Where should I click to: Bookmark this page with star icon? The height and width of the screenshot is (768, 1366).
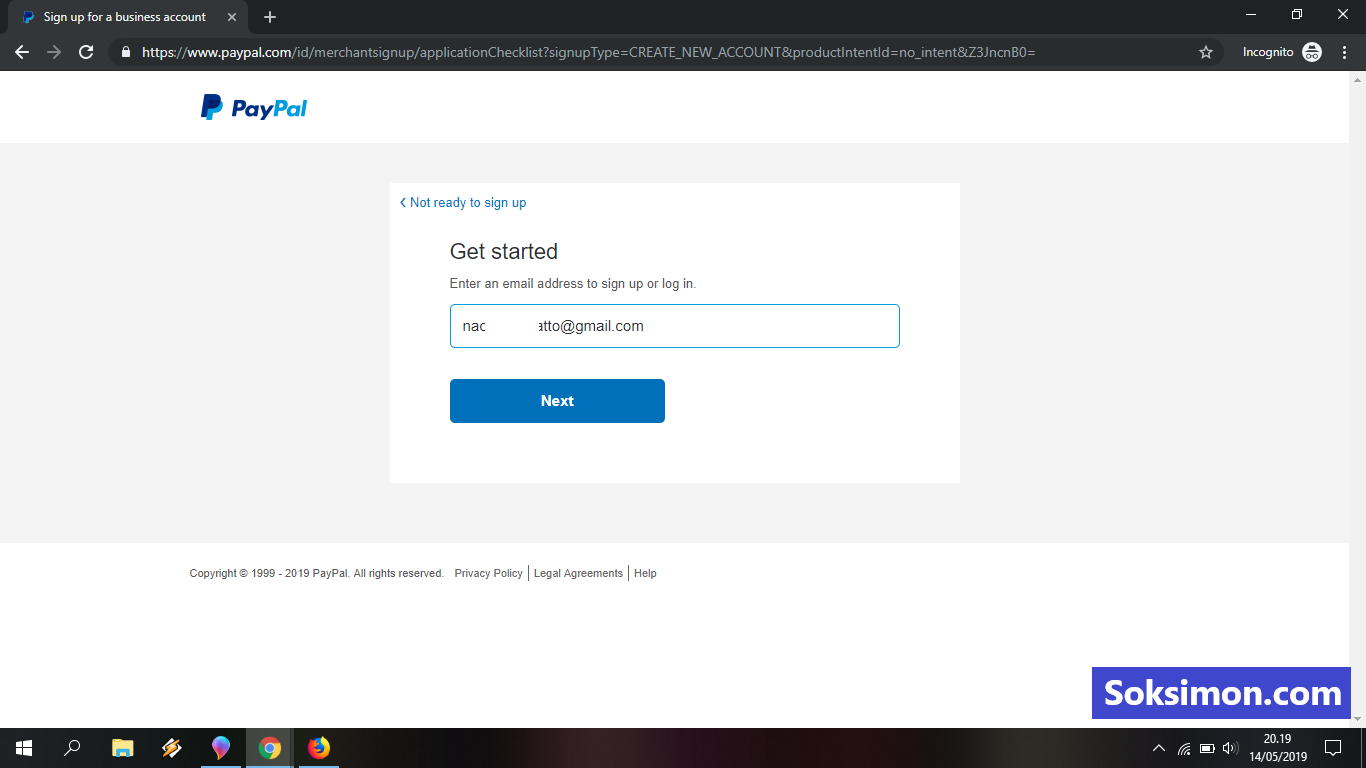click(x=1206, y=52)
